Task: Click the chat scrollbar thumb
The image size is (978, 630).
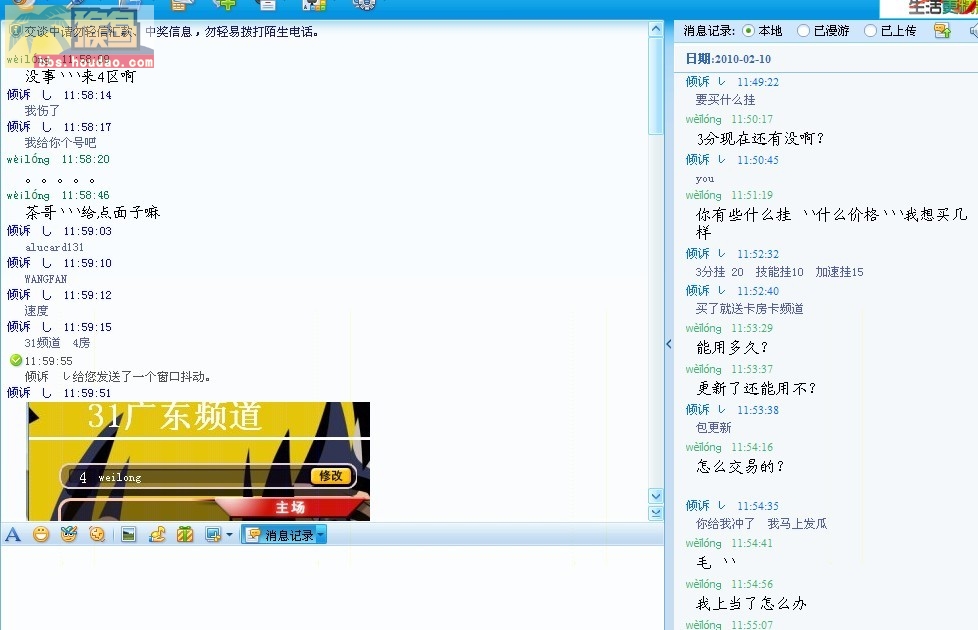Action: tap(656, 86)
